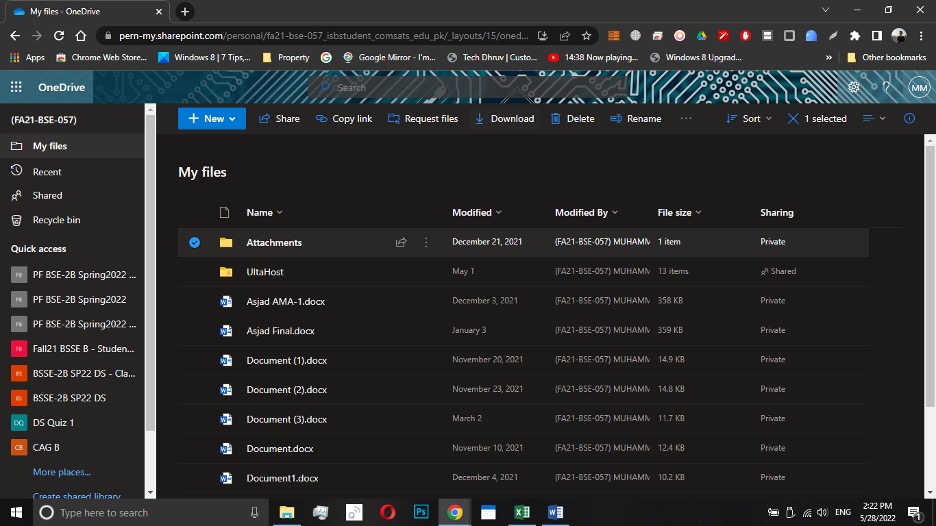Click the toolbar overflow ellipsis
This screenshot has width=936, height=526.
tap(686, 118)
